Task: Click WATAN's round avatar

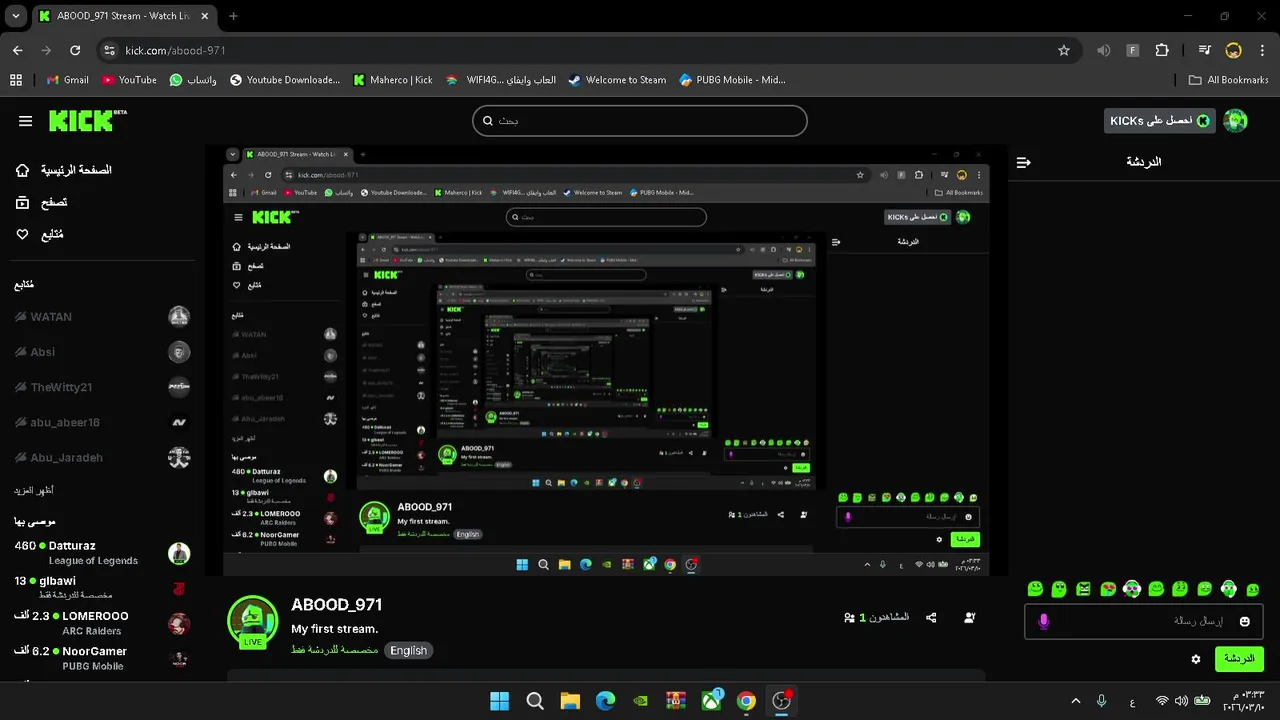Action: coord(179,317)
